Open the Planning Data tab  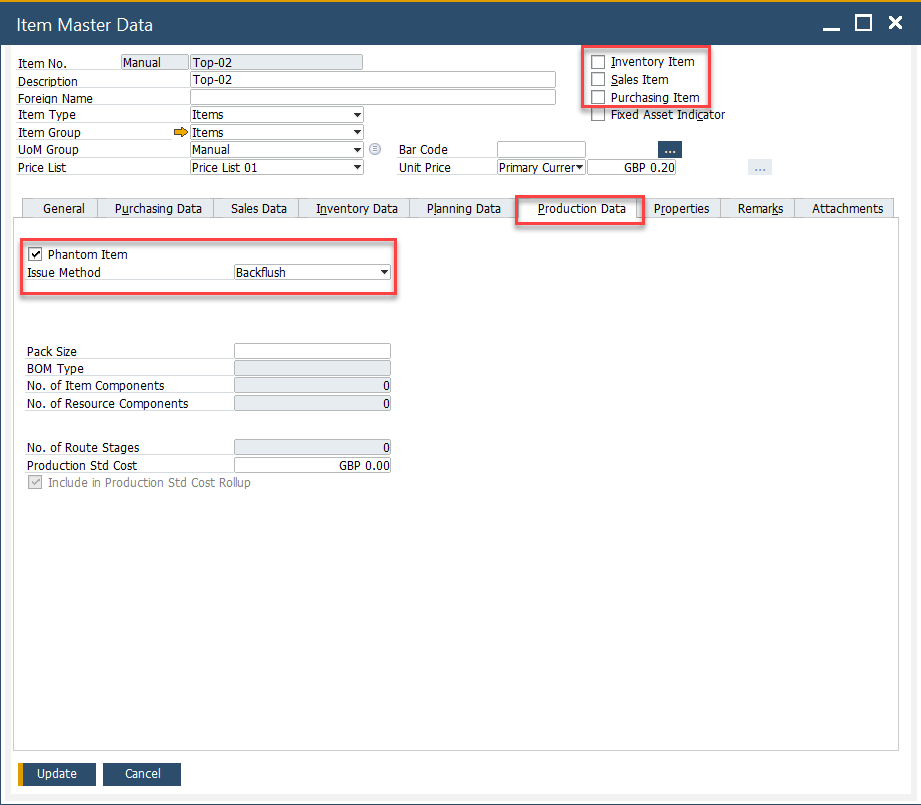click(463, 209)
